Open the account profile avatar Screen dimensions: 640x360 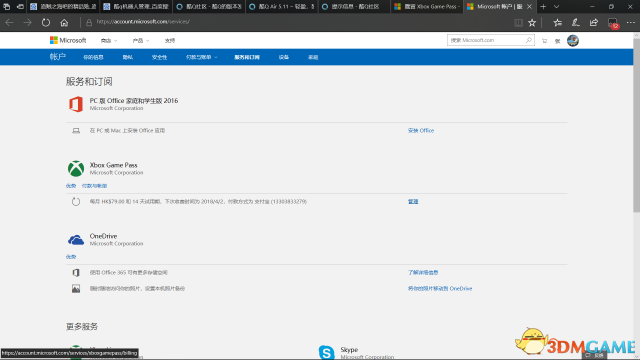tap(573, 40)
